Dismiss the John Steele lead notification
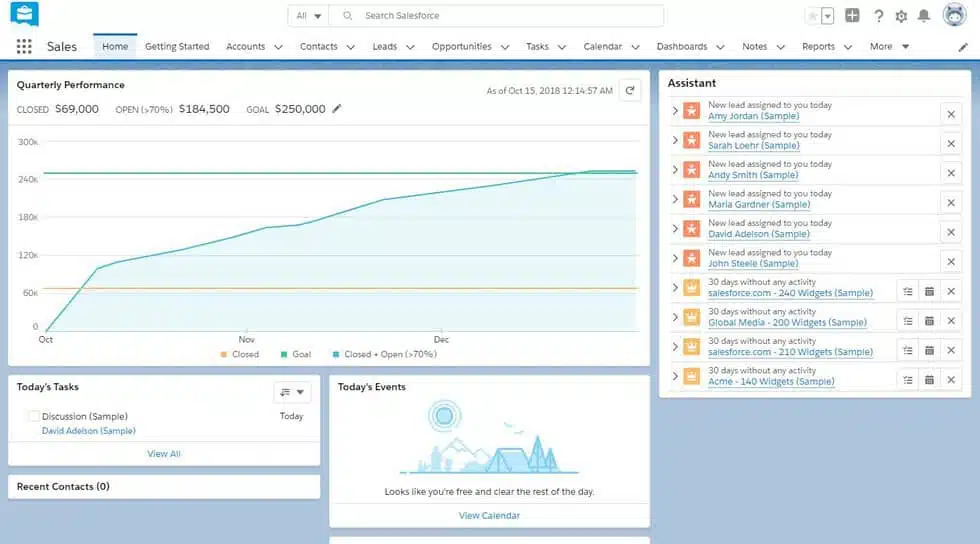The height and width of the screenshot is (544, 980). [x=951, y=261]
